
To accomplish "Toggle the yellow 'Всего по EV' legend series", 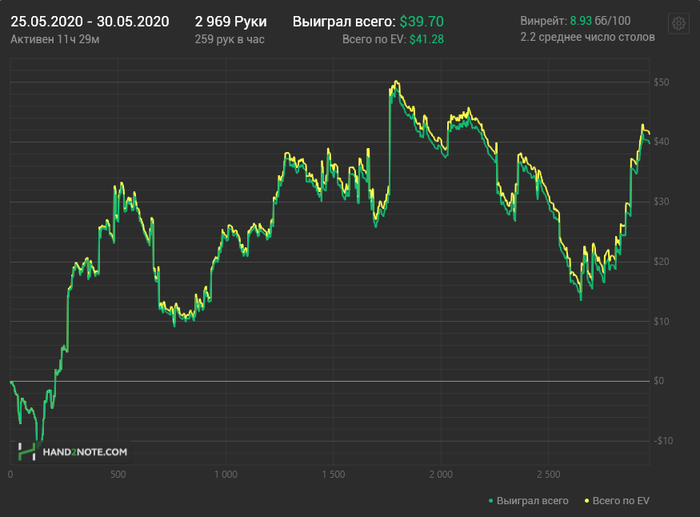I will [x=617, y=501].
